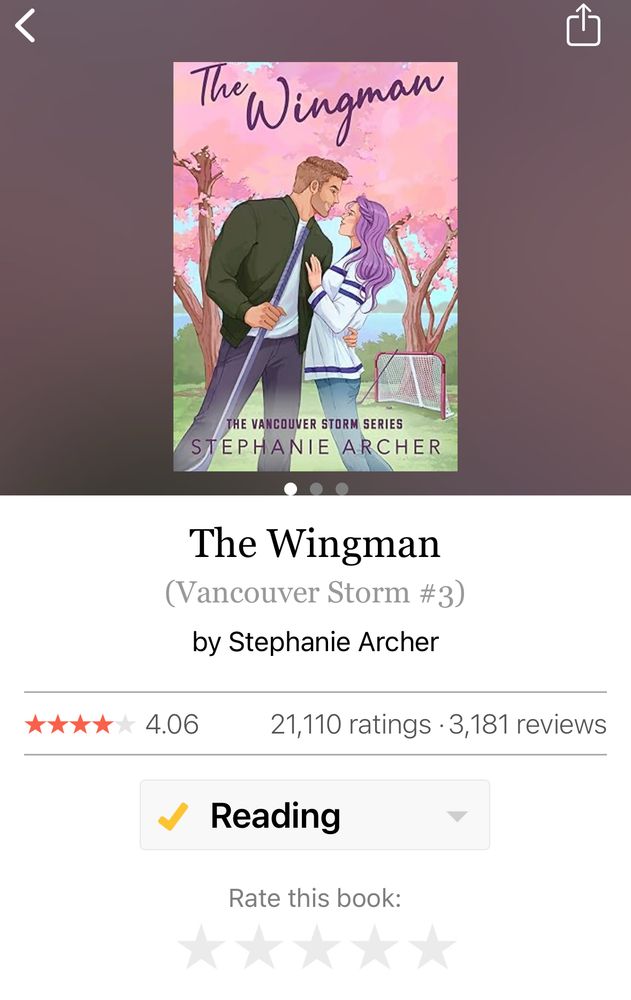This screenshot has height=1000, width=631.
Task: Go to first cover image dot
Action: (x=290, y=489)
